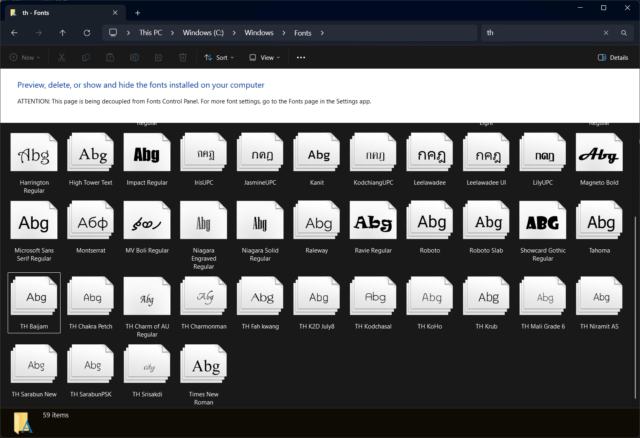Select the Montserrat font icon

coord(91,220)
